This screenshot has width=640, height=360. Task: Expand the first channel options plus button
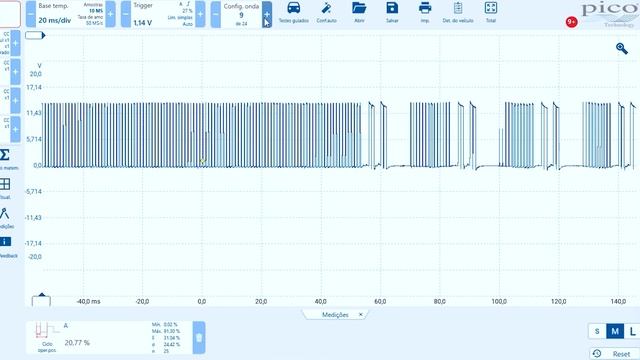(16, 43)
